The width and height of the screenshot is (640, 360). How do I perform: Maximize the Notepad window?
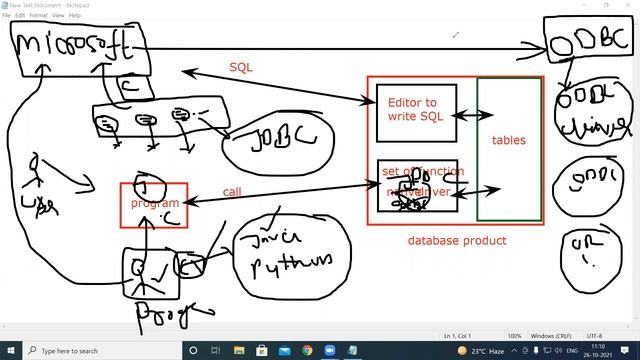click(606, 5)
